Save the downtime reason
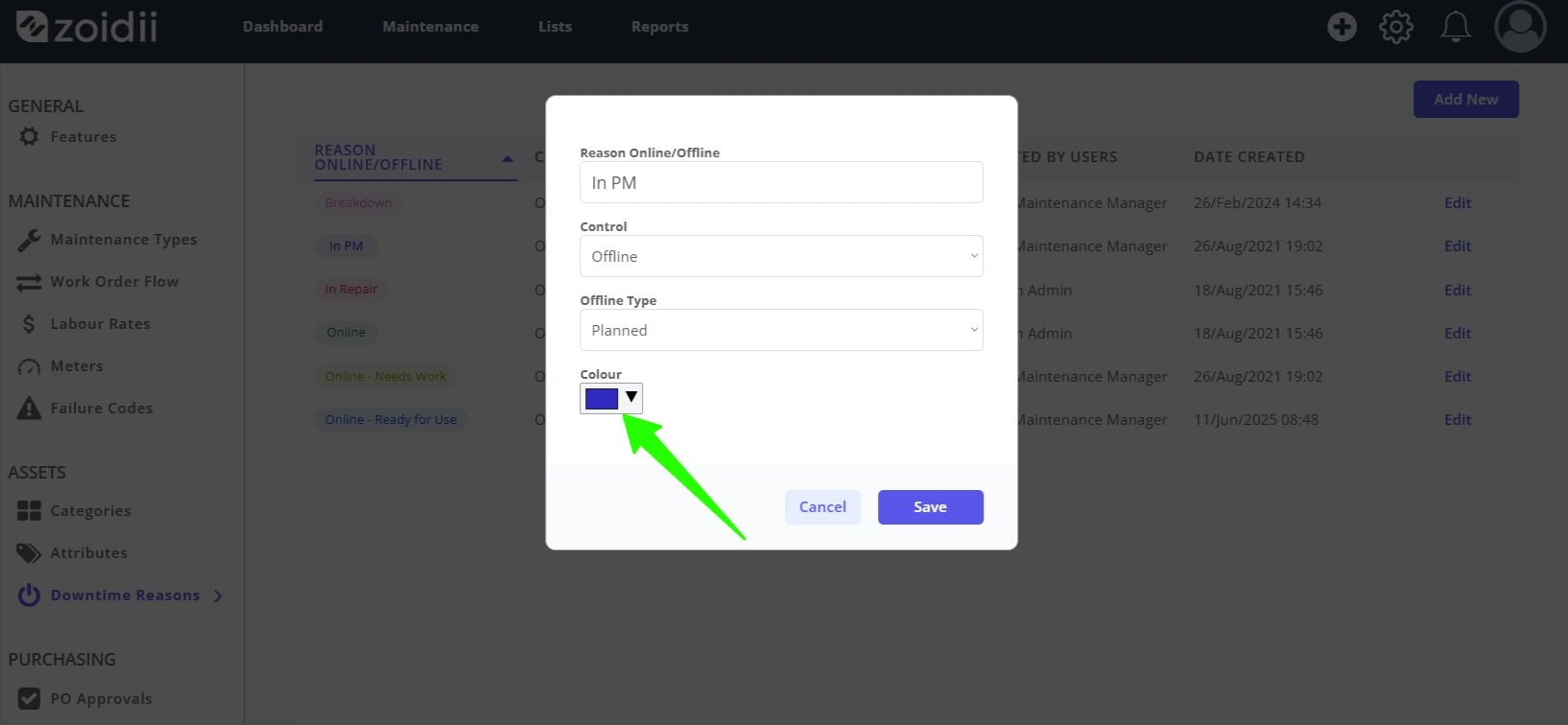Screen dimensions: 1568x725 tap(930, 507)
